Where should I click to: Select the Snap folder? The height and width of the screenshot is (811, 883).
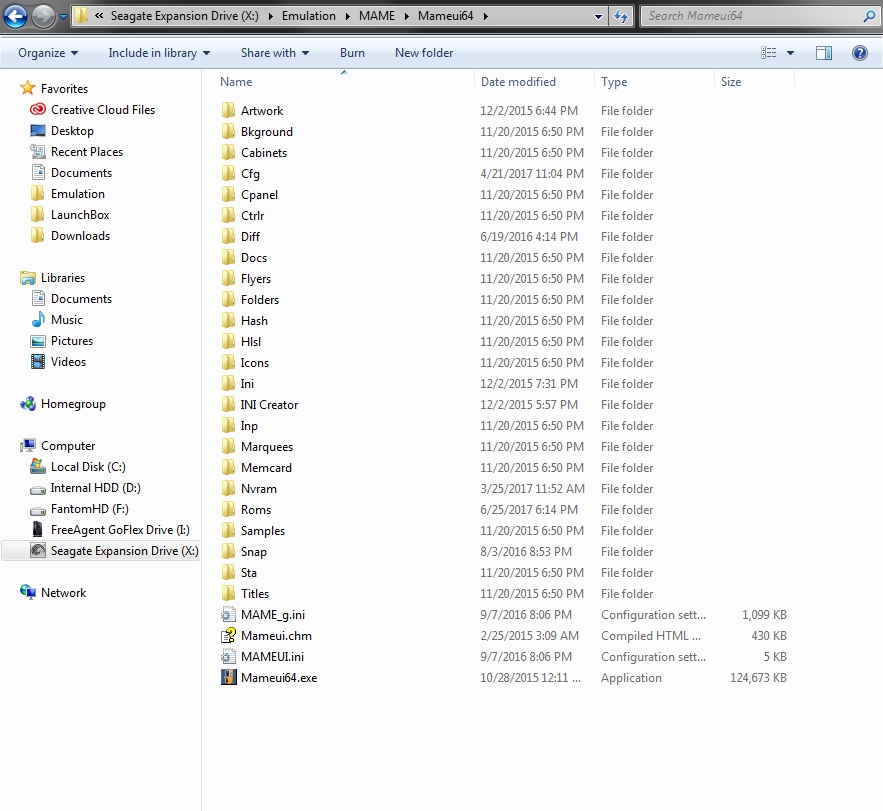click(253, 552)
